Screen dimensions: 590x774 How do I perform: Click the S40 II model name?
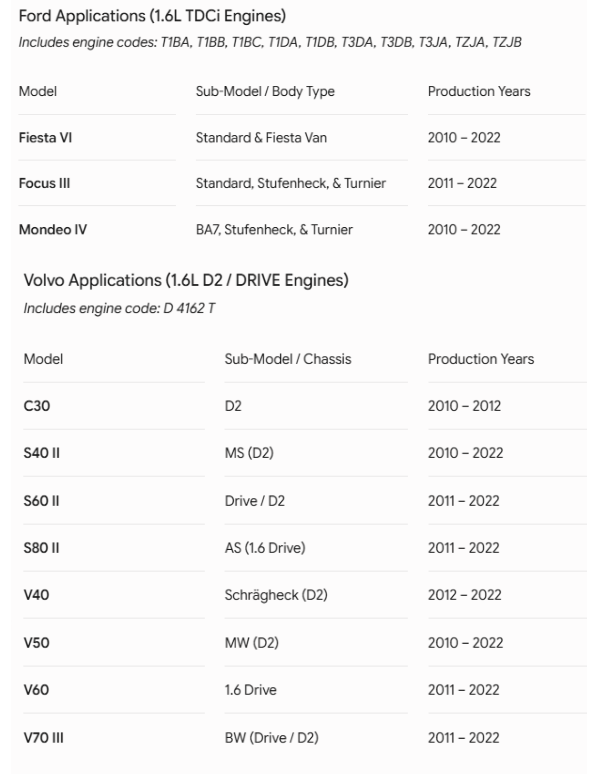[41, 453]
